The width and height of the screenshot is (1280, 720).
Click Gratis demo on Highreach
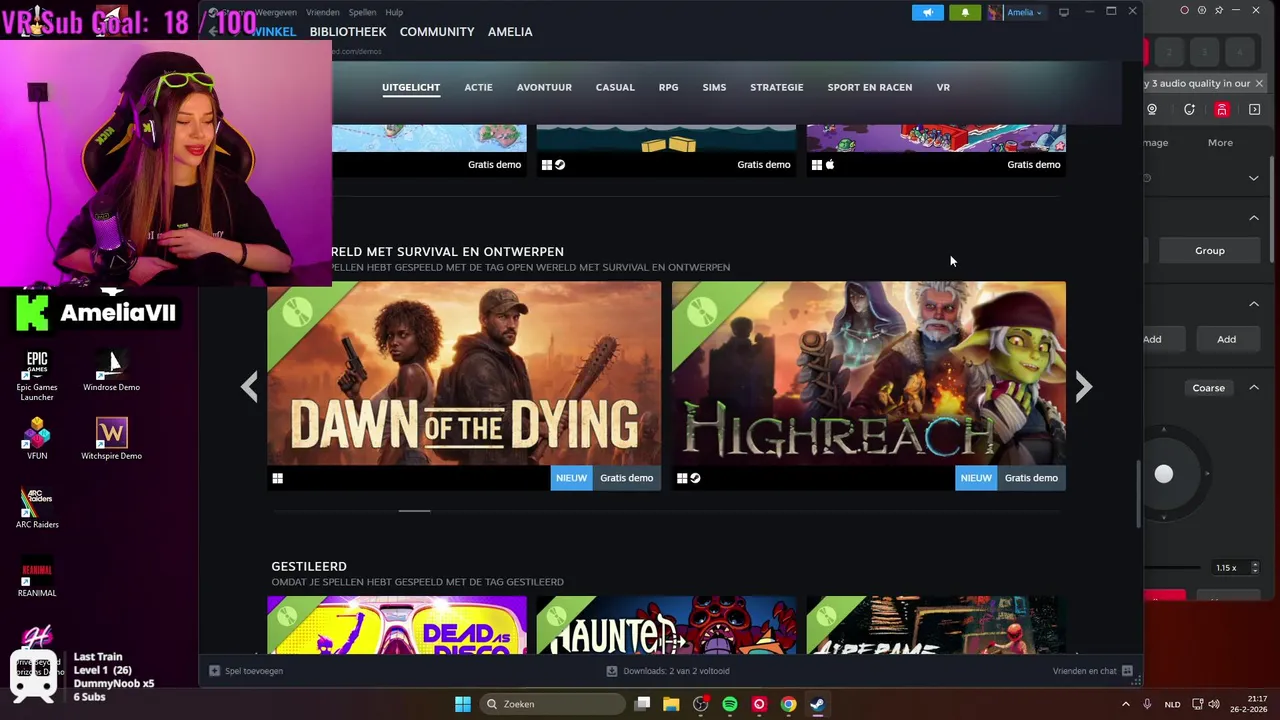1031,478
